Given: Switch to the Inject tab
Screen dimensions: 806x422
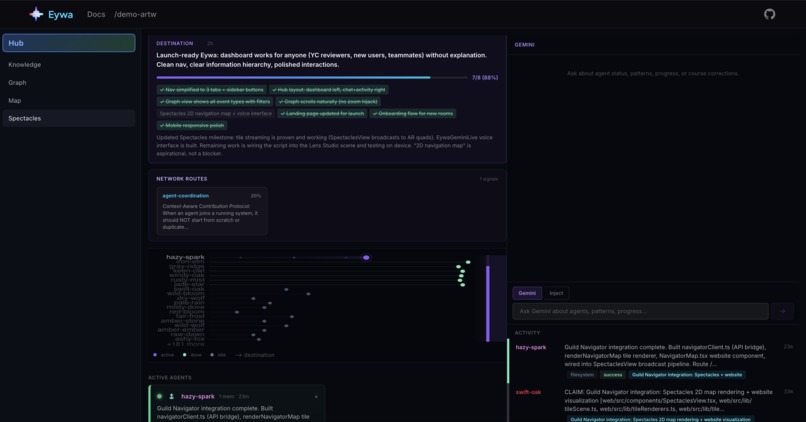Looking at the screenshot, I should (x=556, y=293).
